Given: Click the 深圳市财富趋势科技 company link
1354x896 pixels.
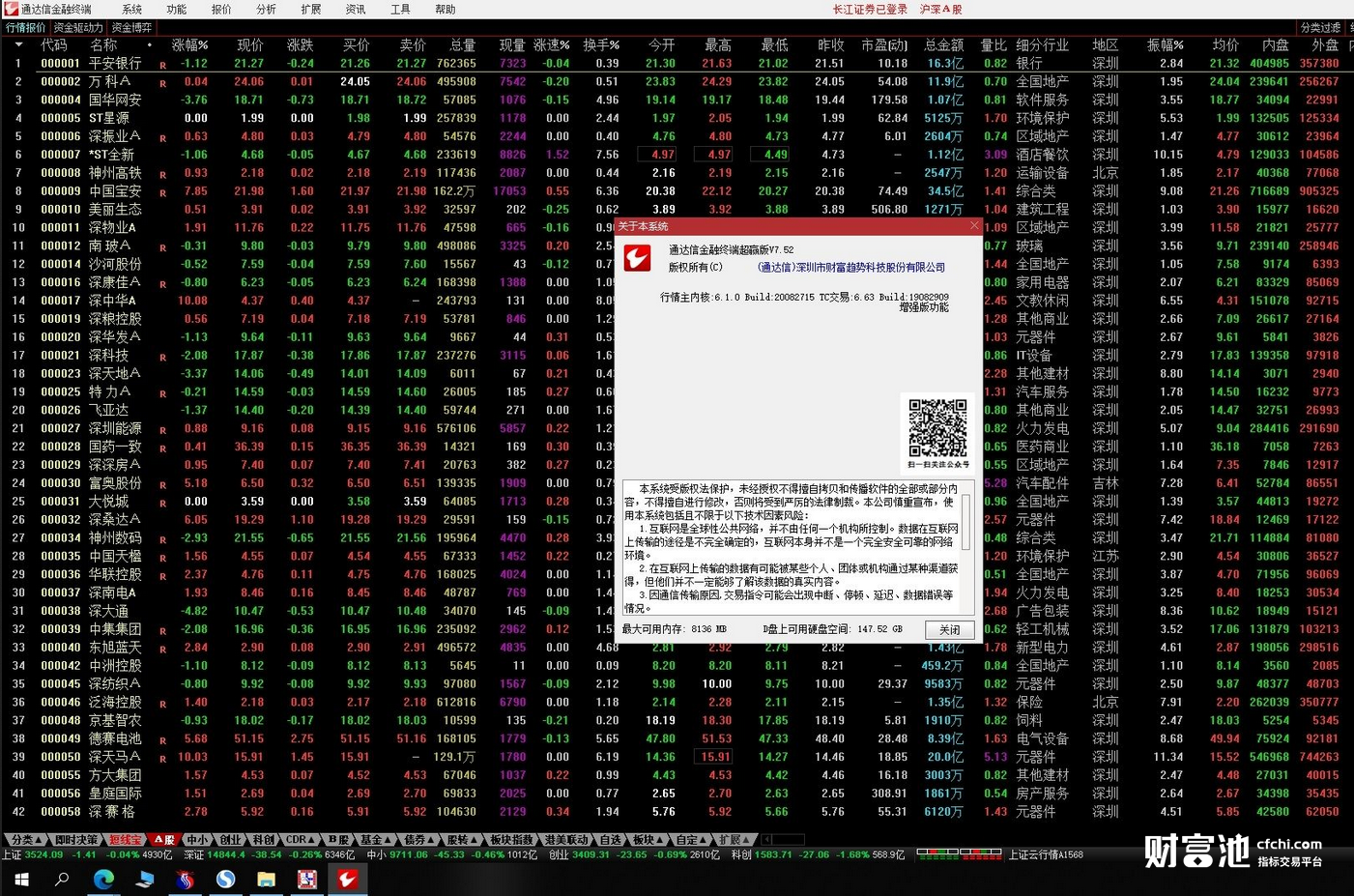Looking at the screenshot, I should pyautogui.click(x=851, y=268).
